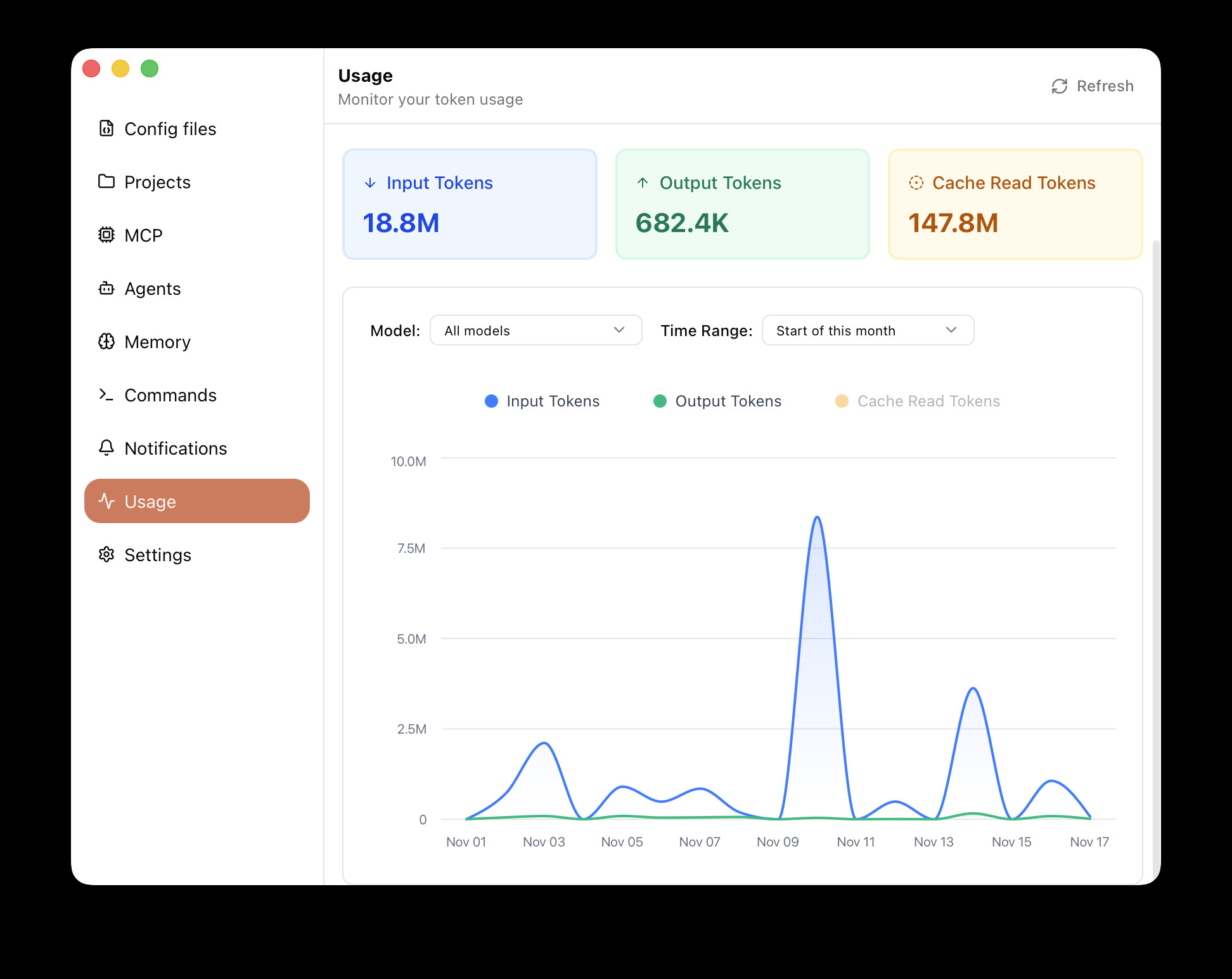Click the Agents robot icon
This screenshot has width=1232, height=979.
[106, 288]
